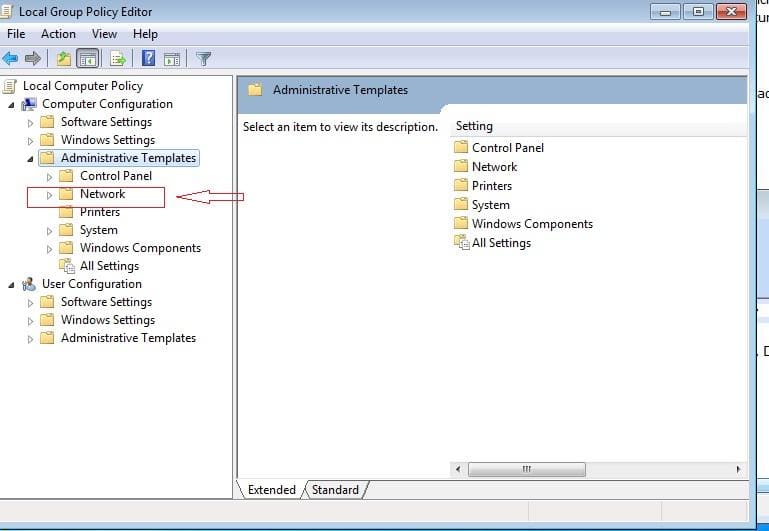Expand Software Settings under Computer Configuration
The image size is (769, 531).
[x=30, y=123]
